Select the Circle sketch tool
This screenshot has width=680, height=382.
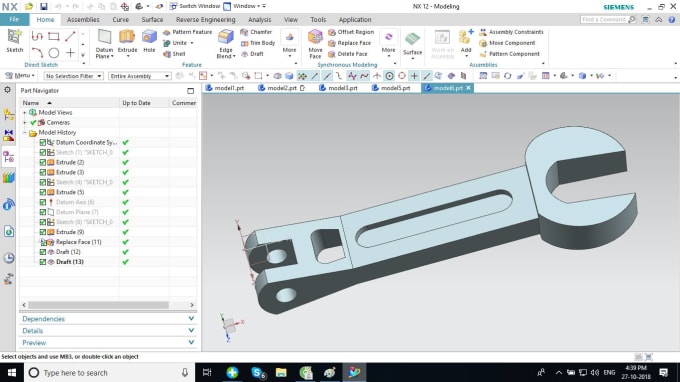pos(54,53)
